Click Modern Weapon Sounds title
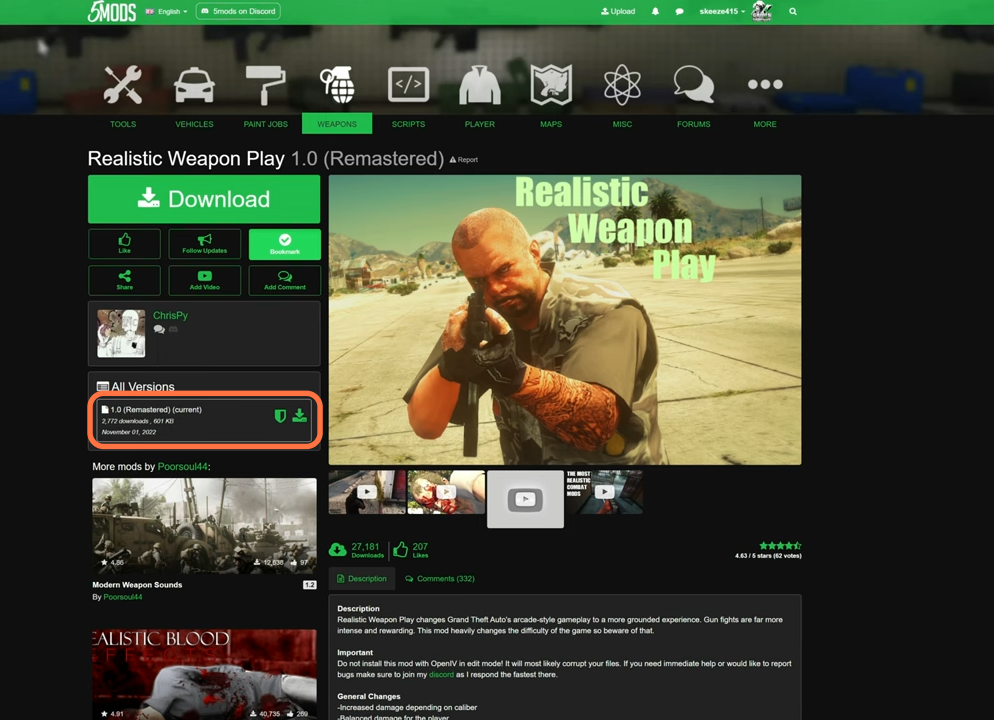The width and height of the screenshot is (994, 720). click(x=137, y=585)
